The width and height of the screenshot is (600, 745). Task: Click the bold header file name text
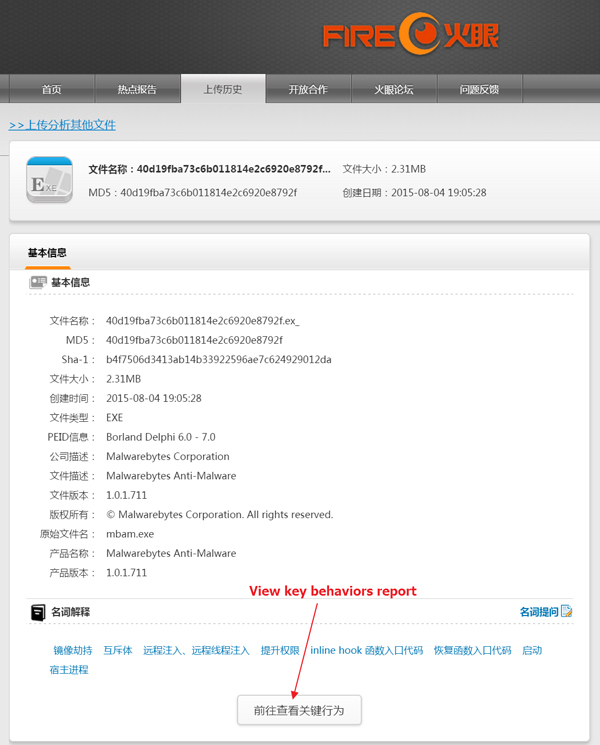tap(210, 169)
